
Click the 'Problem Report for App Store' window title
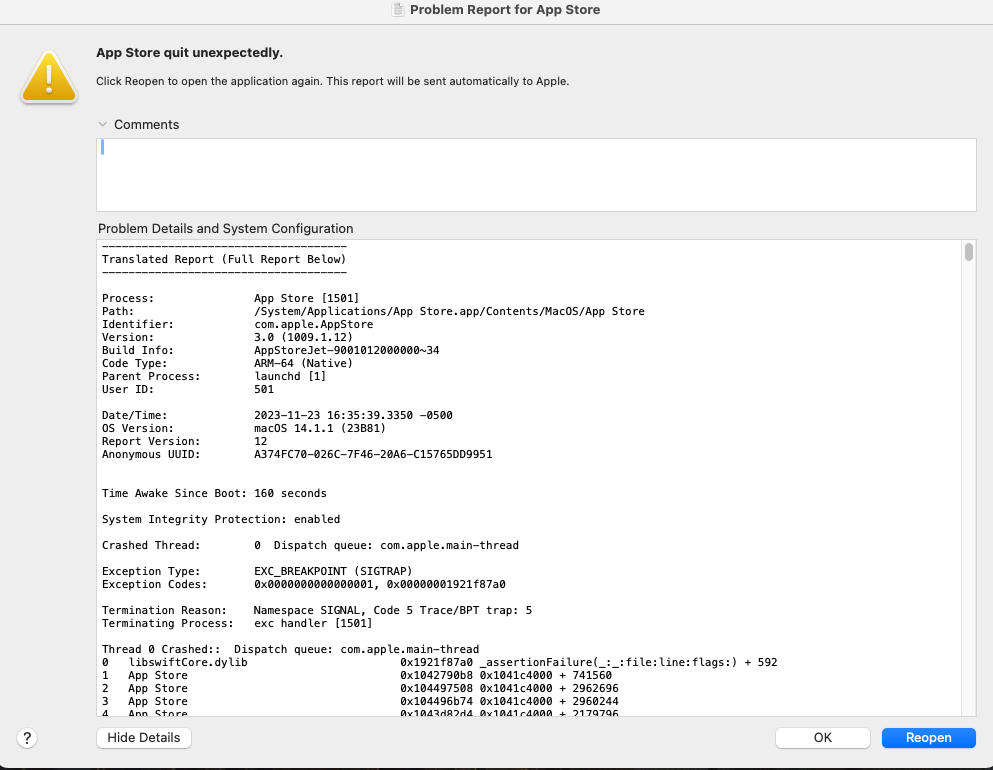[x=505, y=9]
